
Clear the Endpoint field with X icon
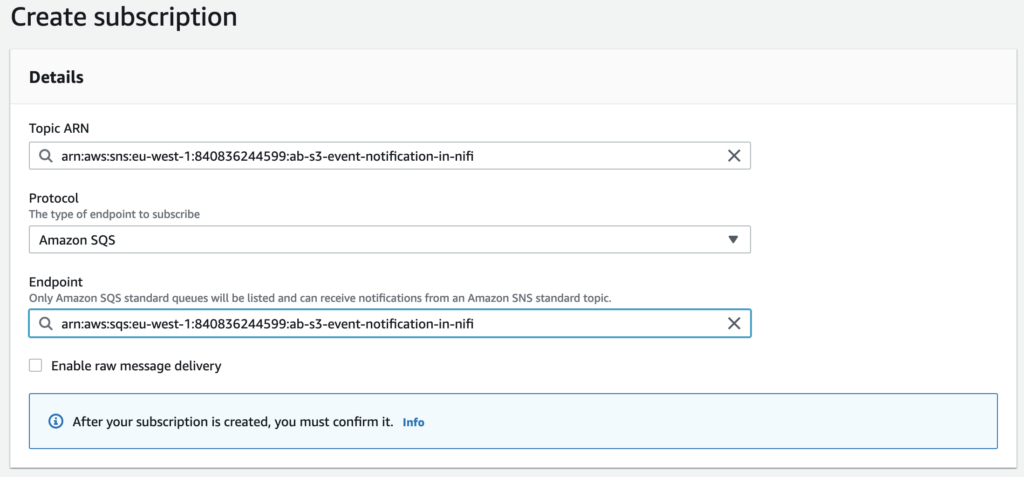[x=733, y=324]
